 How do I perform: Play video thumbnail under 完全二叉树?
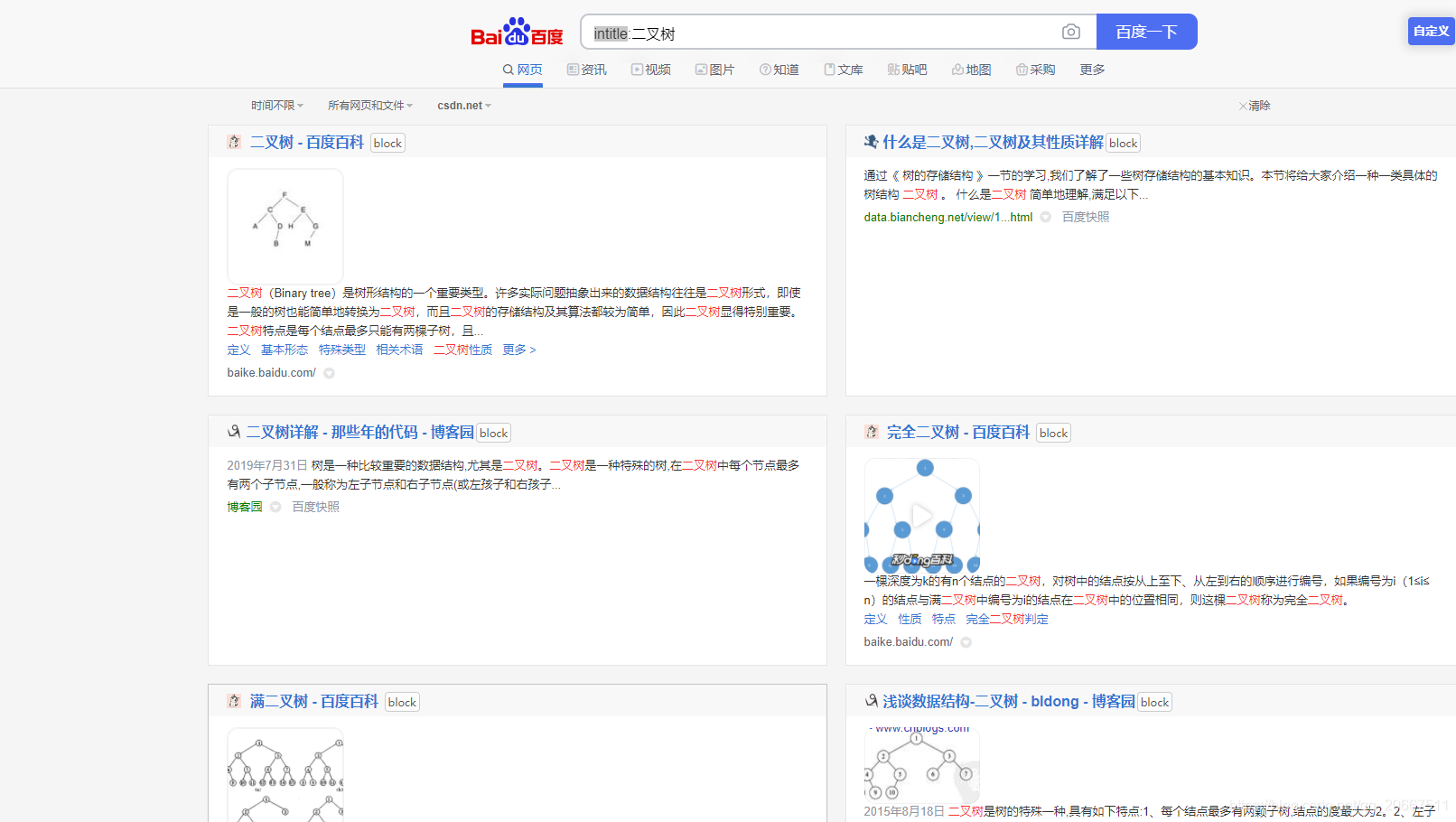tap(922, 516)
